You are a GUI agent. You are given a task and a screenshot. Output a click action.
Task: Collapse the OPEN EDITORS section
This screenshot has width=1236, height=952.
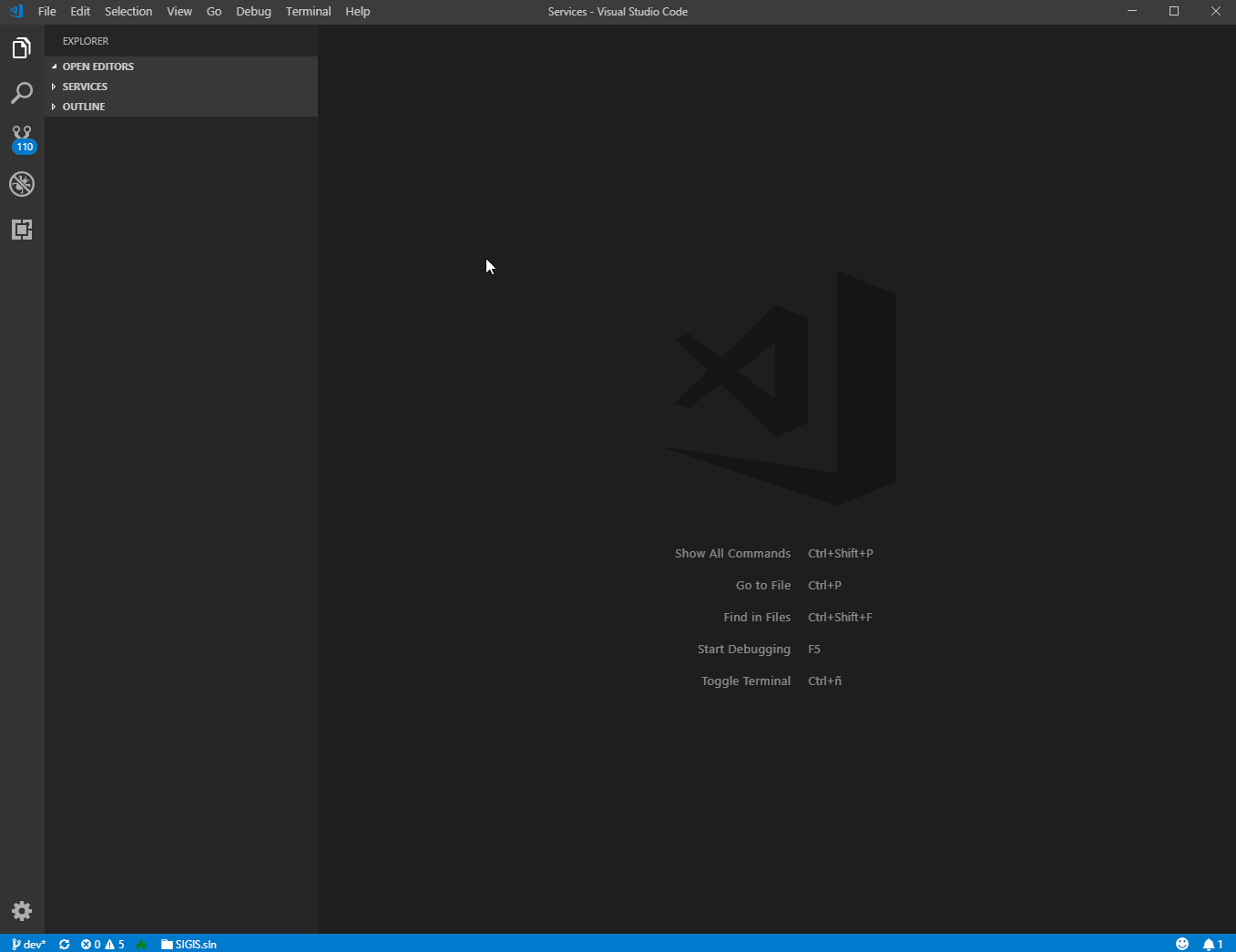pyautogui.click(x=181, y=67)
